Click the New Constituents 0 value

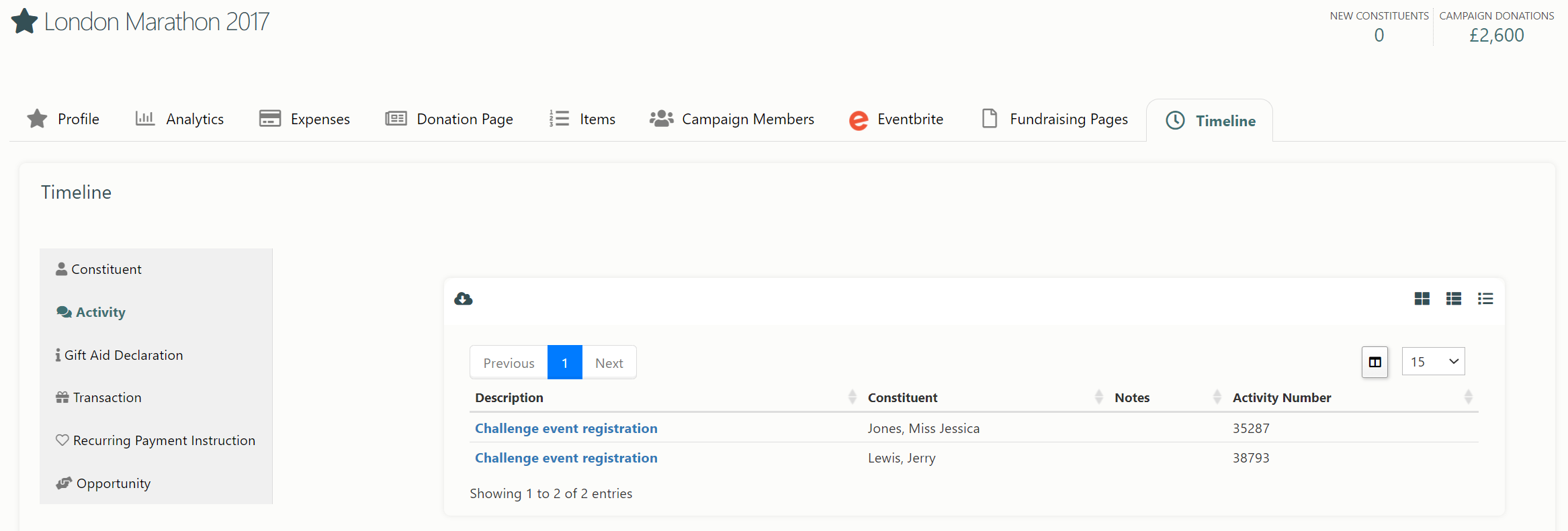1379,35
